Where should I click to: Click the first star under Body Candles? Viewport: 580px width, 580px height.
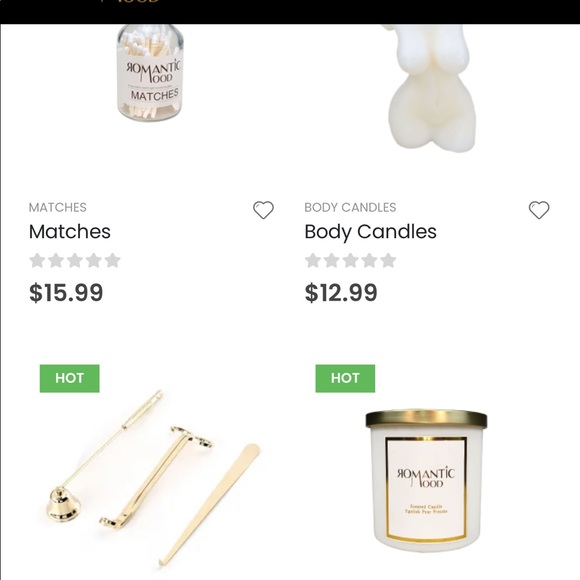click(x=313, y=260)
